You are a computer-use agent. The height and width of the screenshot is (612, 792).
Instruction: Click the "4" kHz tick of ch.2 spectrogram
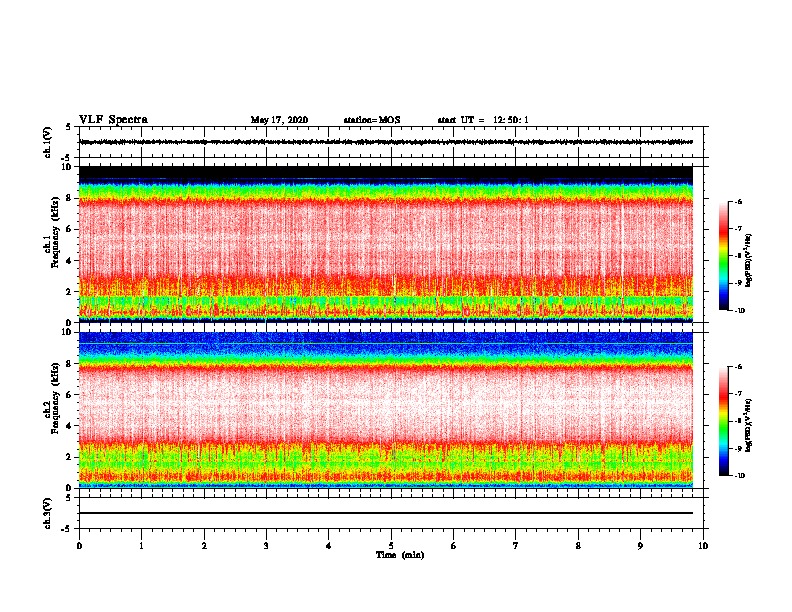[69, 426]
